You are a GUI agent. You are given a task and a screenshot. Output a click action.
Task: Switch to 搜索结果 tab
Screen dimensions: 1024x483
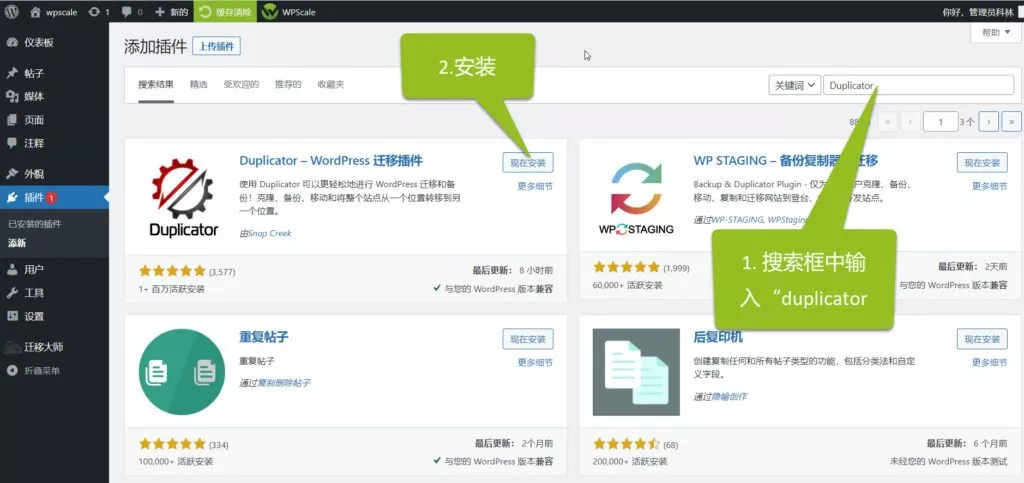click(156, 85)
